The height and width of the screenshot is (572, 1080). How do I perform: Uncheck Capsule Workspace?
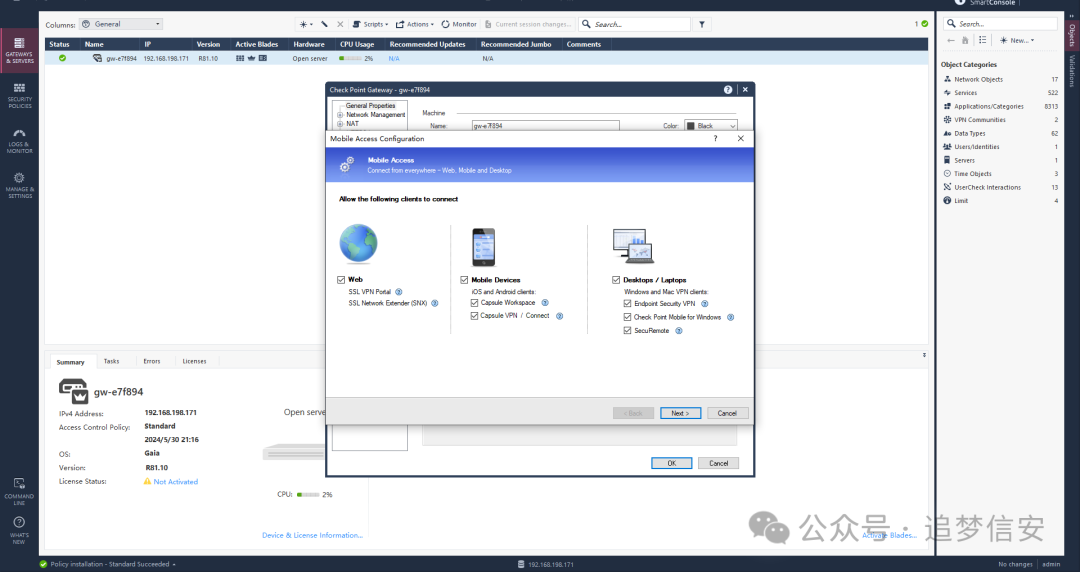click(475, 303)
